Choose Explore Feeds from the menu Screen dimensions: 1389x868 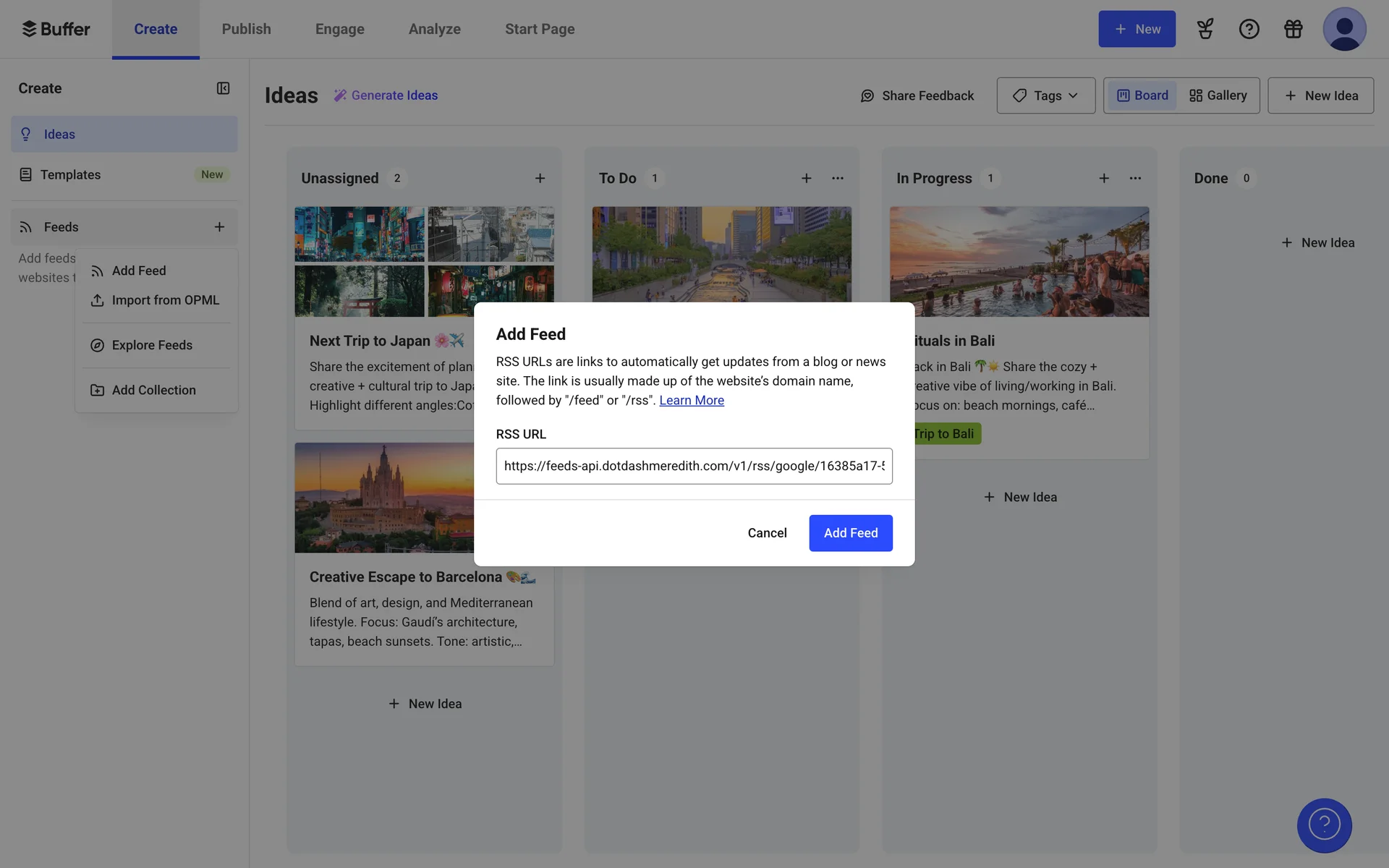(152, 345)
